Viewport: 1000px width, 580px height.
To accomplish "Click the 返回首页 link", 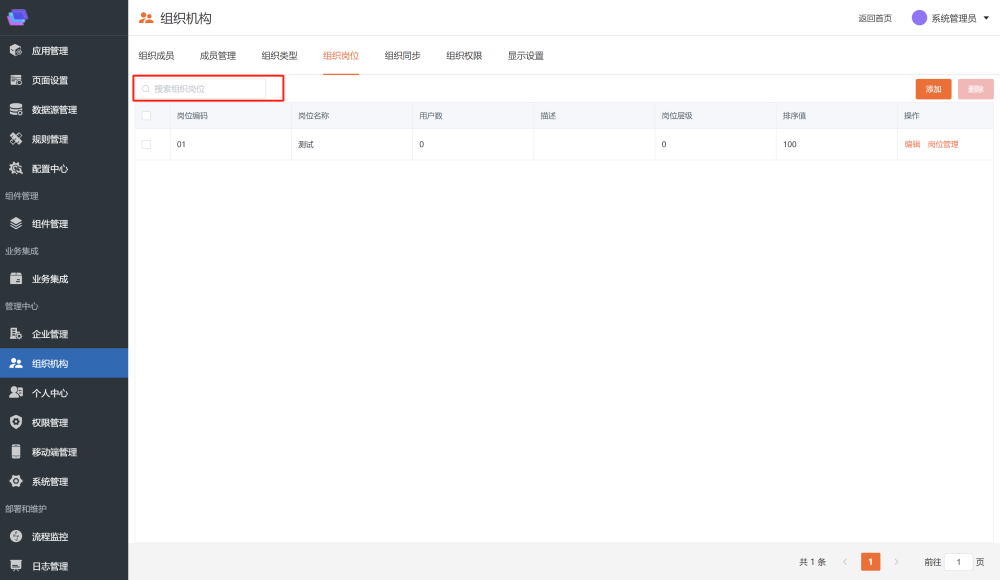I will click(x=874, y=18).
